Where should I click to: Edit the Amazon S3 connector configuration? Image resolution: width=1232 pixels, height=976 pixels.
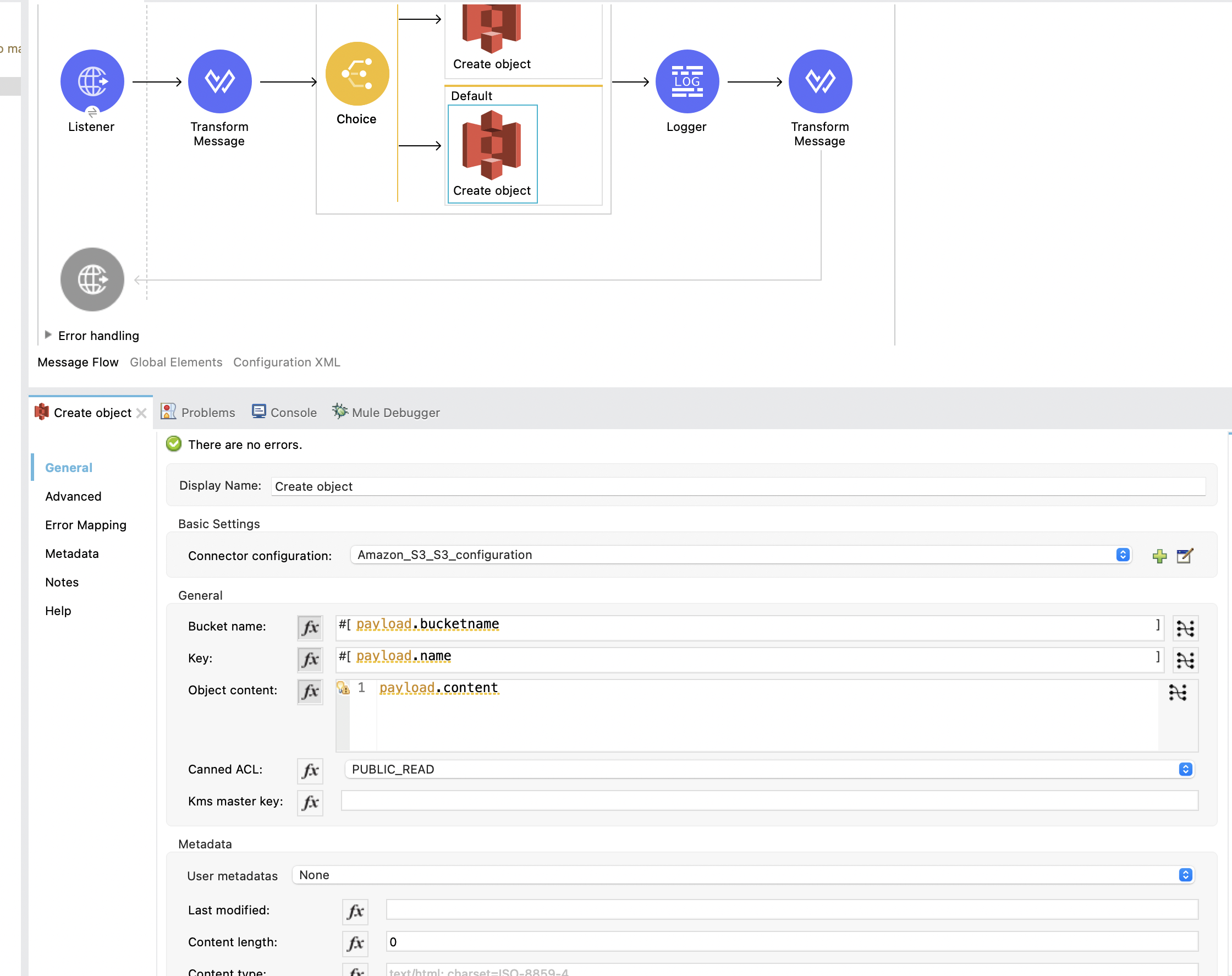[x=1185, y=556]
